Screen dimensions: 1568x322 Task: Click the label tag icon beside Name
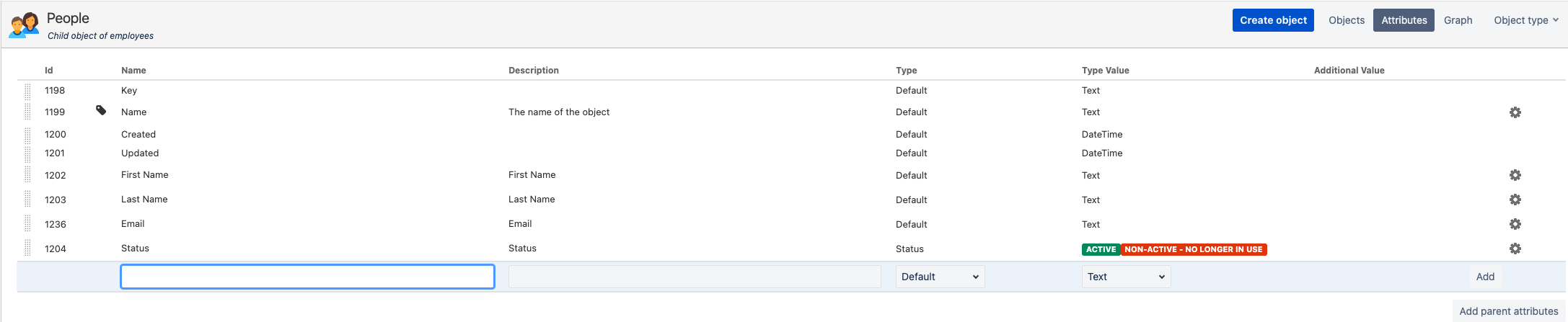coord(101,110)
